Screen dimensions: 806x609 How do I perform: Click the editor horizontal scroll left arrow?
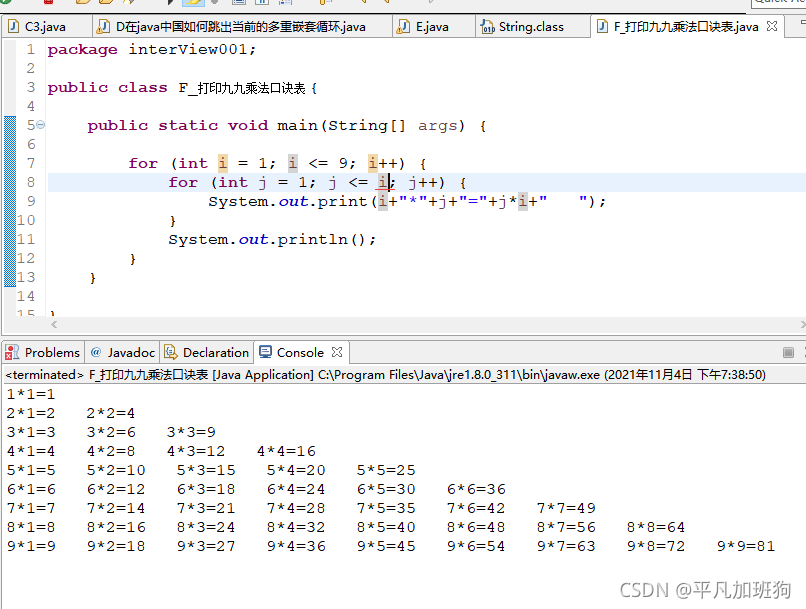(54, 324)
